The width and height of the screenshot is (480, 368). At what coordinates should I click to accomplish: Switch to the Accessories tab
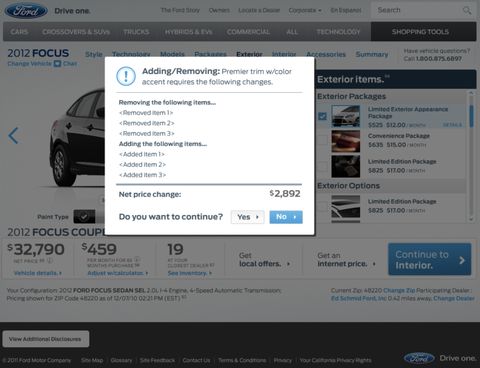326,54
